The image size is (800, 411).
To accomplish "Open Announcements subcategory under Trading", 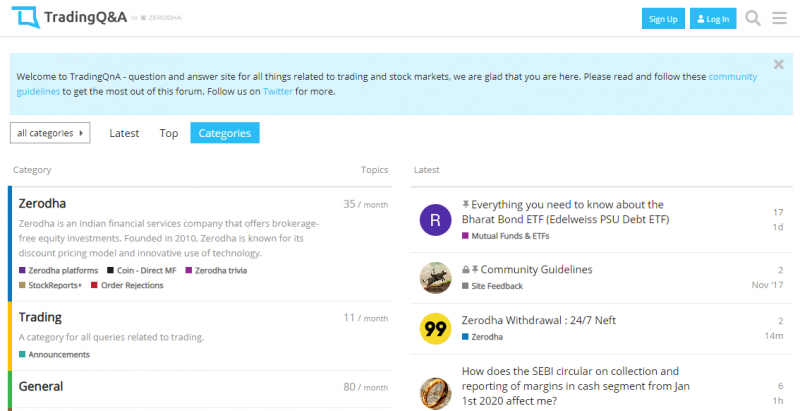I will coord(54,354).
